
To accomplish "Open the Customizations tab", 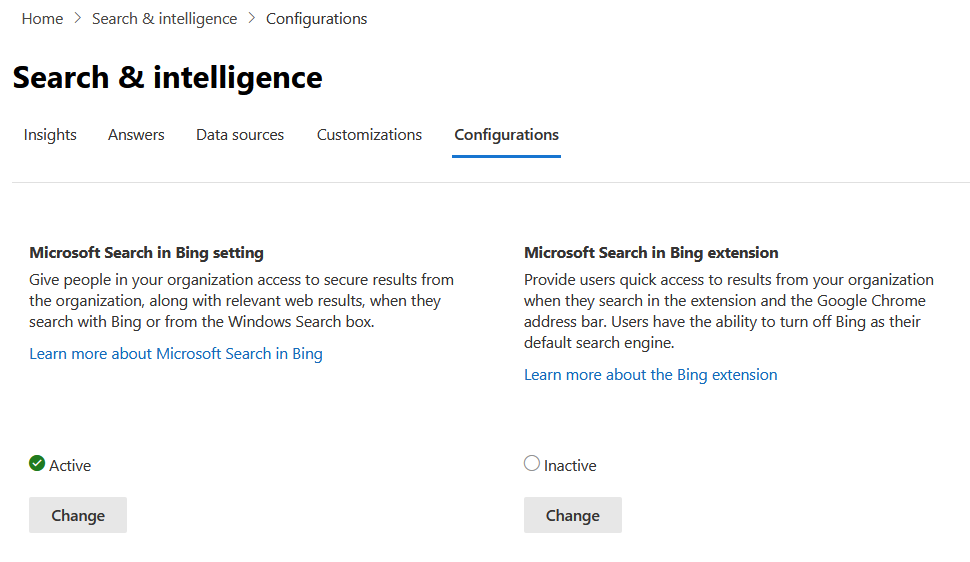I will [369, 135].
